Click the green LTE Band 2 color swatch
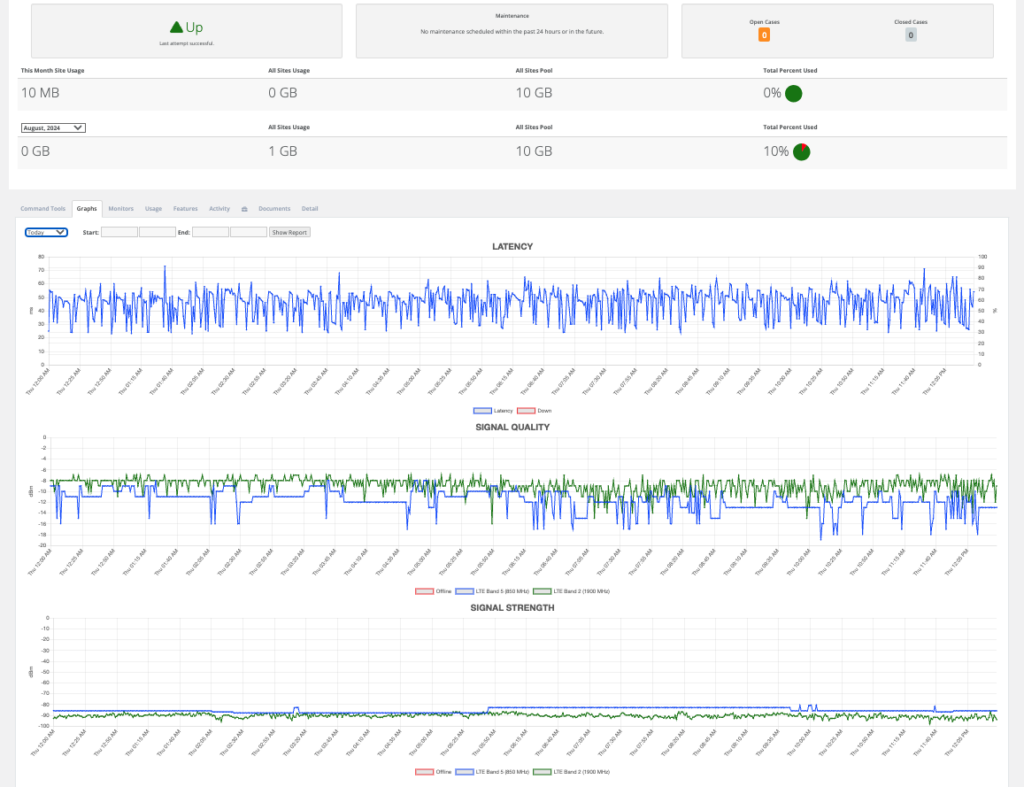This screenshot has height=787, width=1024. (x=543, y=591)
